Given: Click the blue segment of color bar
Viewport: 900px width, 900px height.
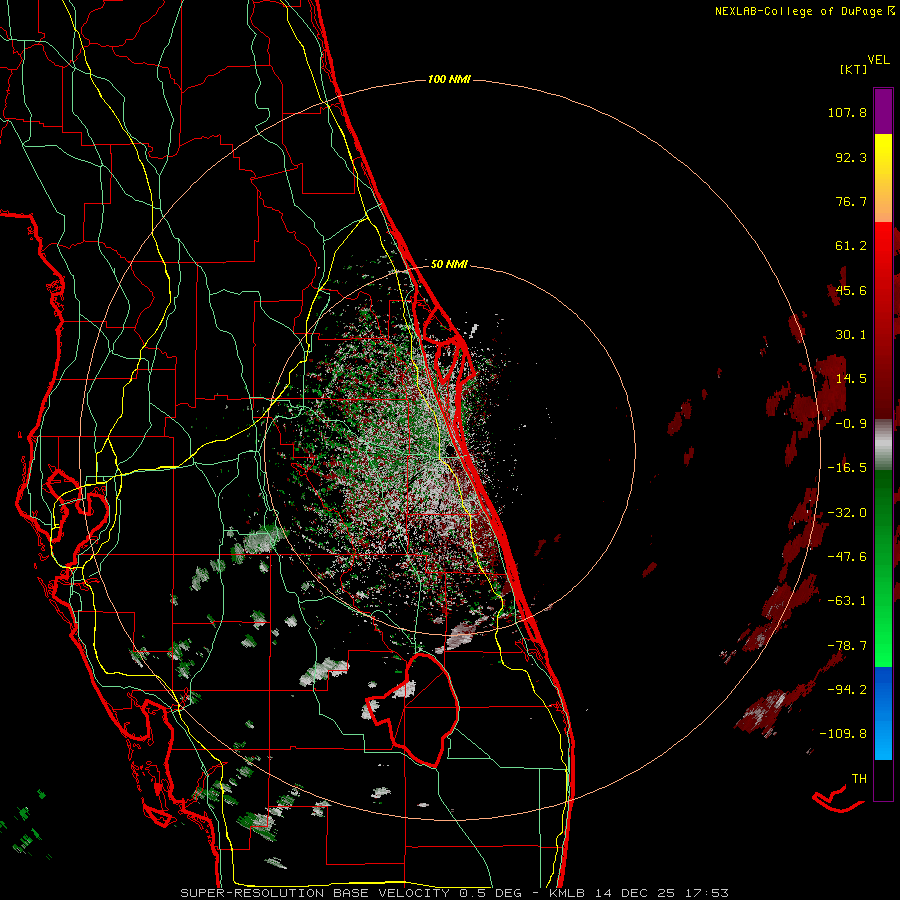Looking at the screenshot, I should 883,713.
